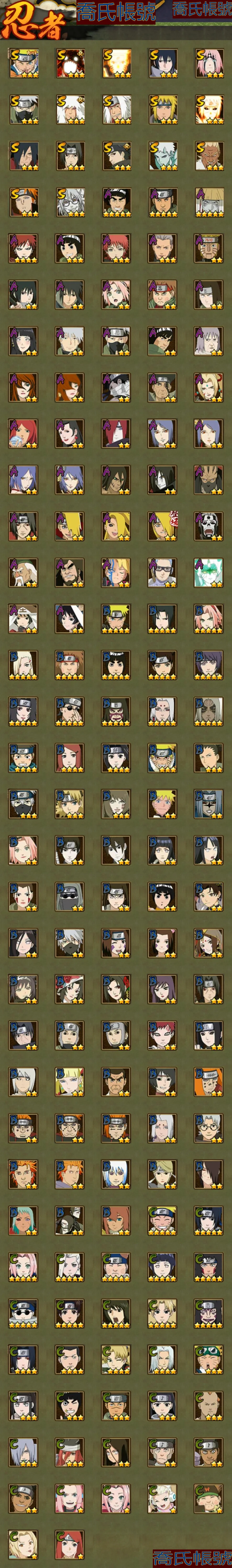Select the black-and-white sketch-style S-rank ninja
This screenshot has height=1568, width=232.
[x=70, y=202]
